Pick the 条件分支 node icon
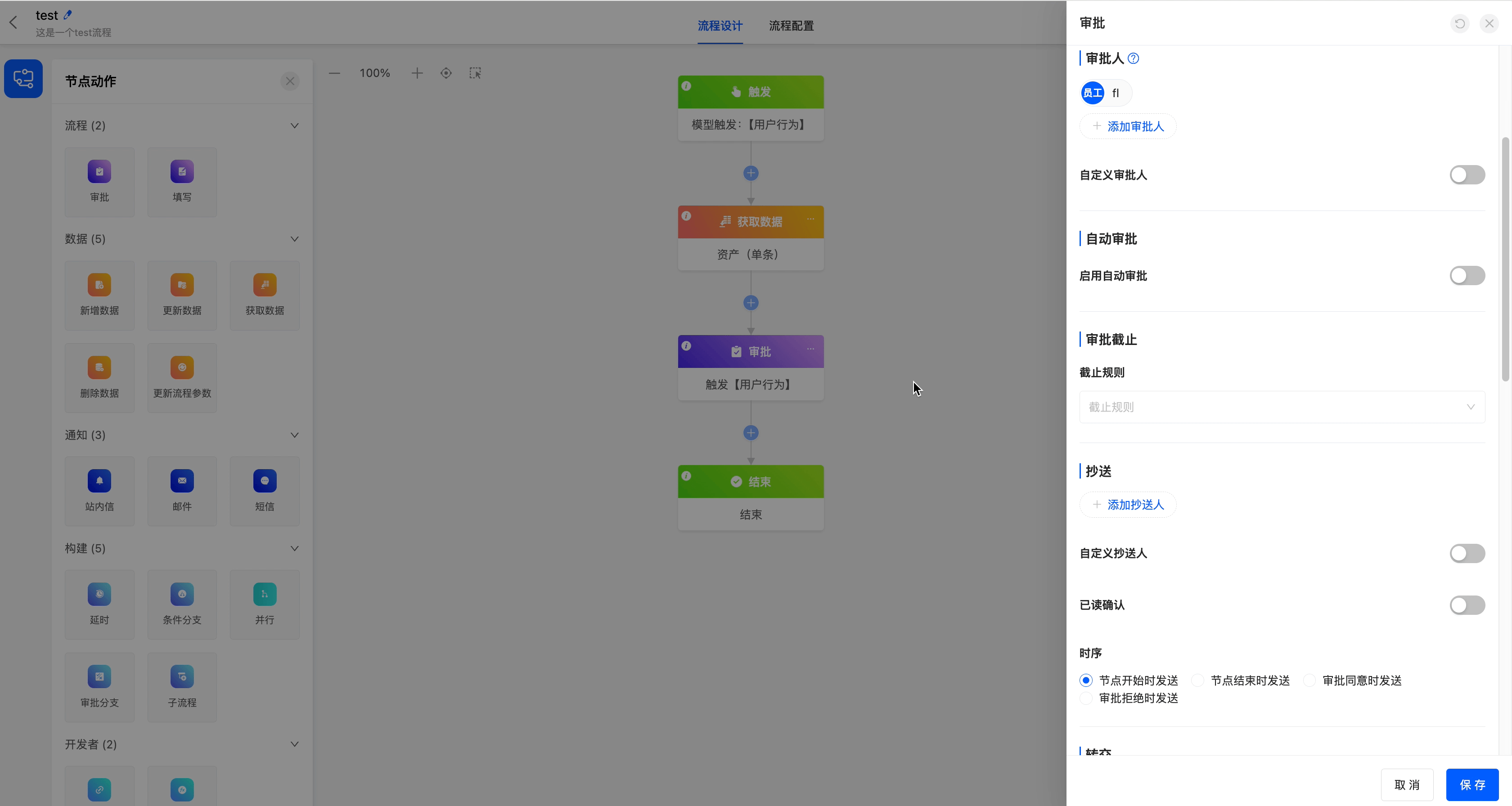Image resolution: width=1512 pixels, height=806 pixels. [182, 594]
